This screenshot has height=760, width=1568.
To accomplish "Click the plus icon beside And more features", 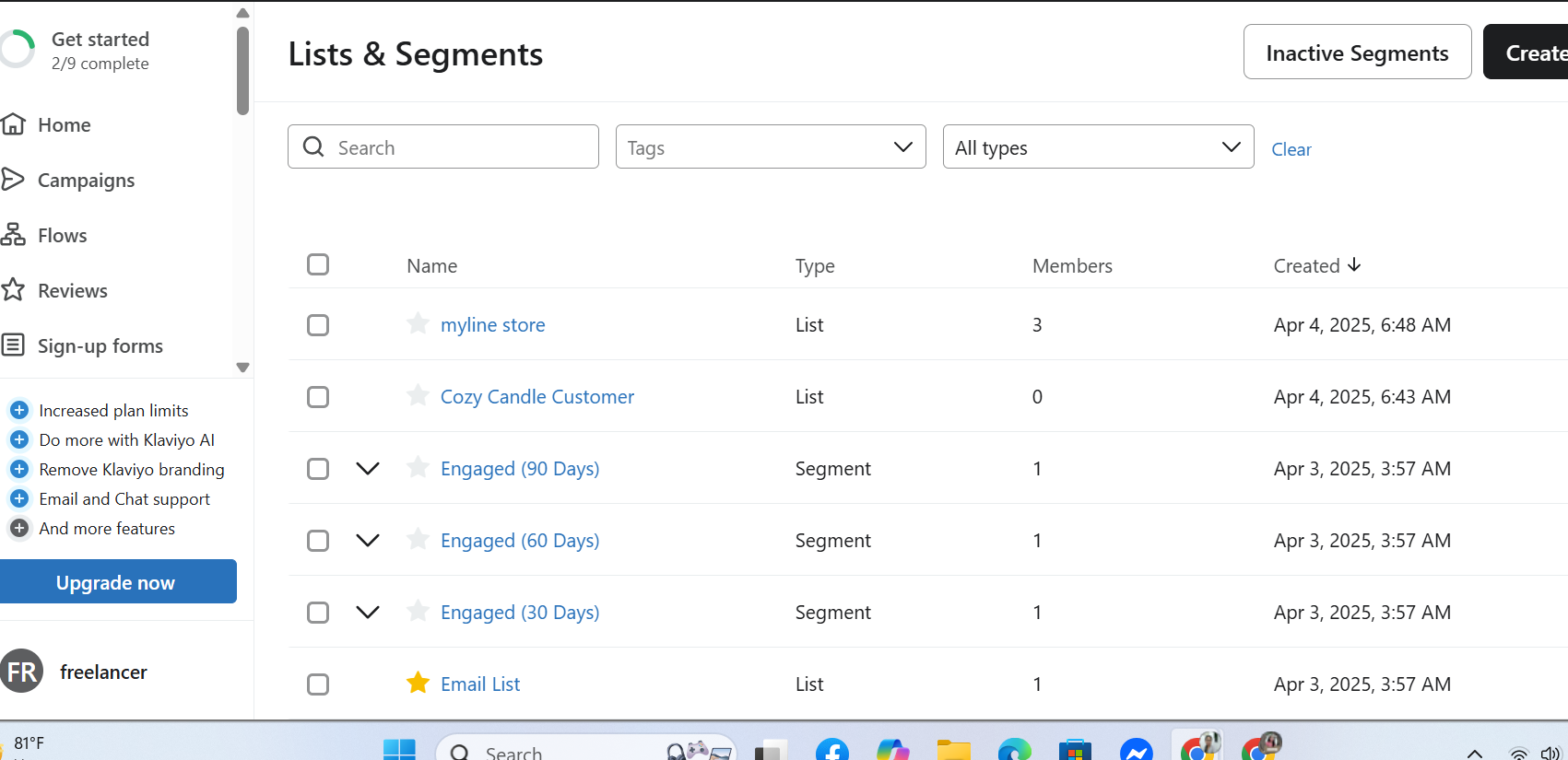I will pos(19,528).
